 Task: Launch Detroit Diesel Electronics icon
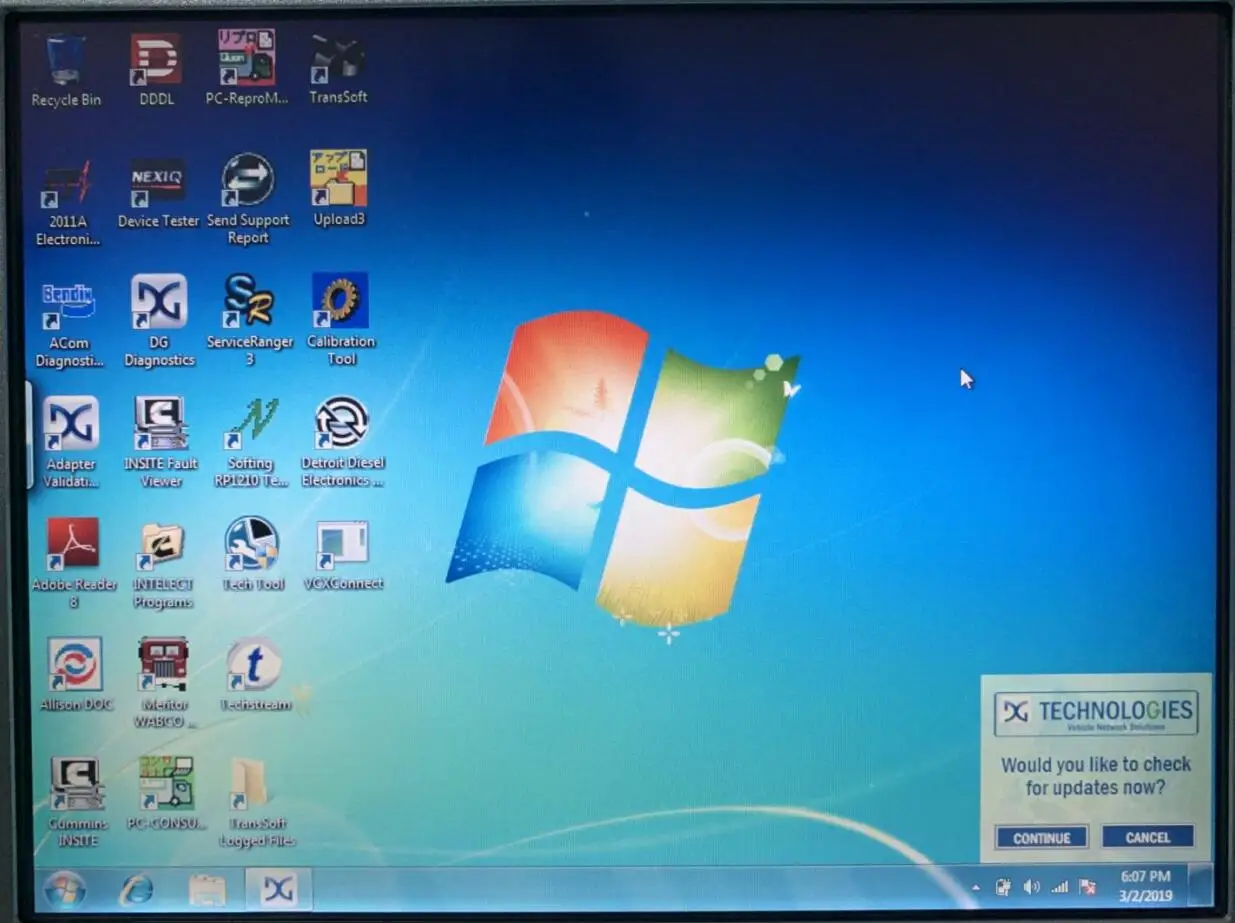click(342, 442)
